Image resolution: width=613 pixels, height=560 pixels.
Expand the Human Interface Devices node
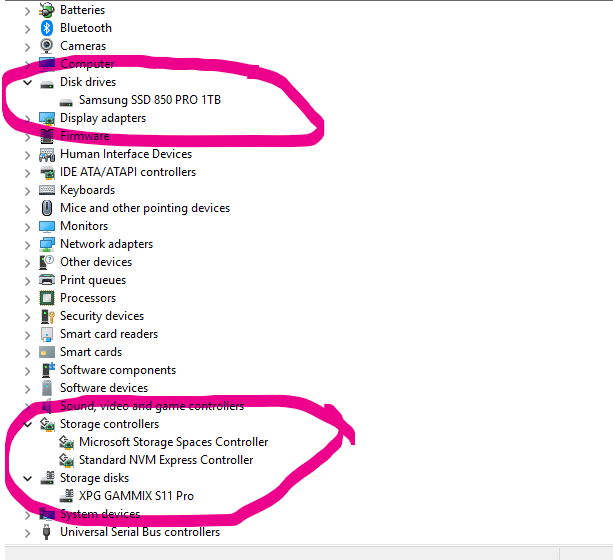pyautogui.click(x=27, y=155)
